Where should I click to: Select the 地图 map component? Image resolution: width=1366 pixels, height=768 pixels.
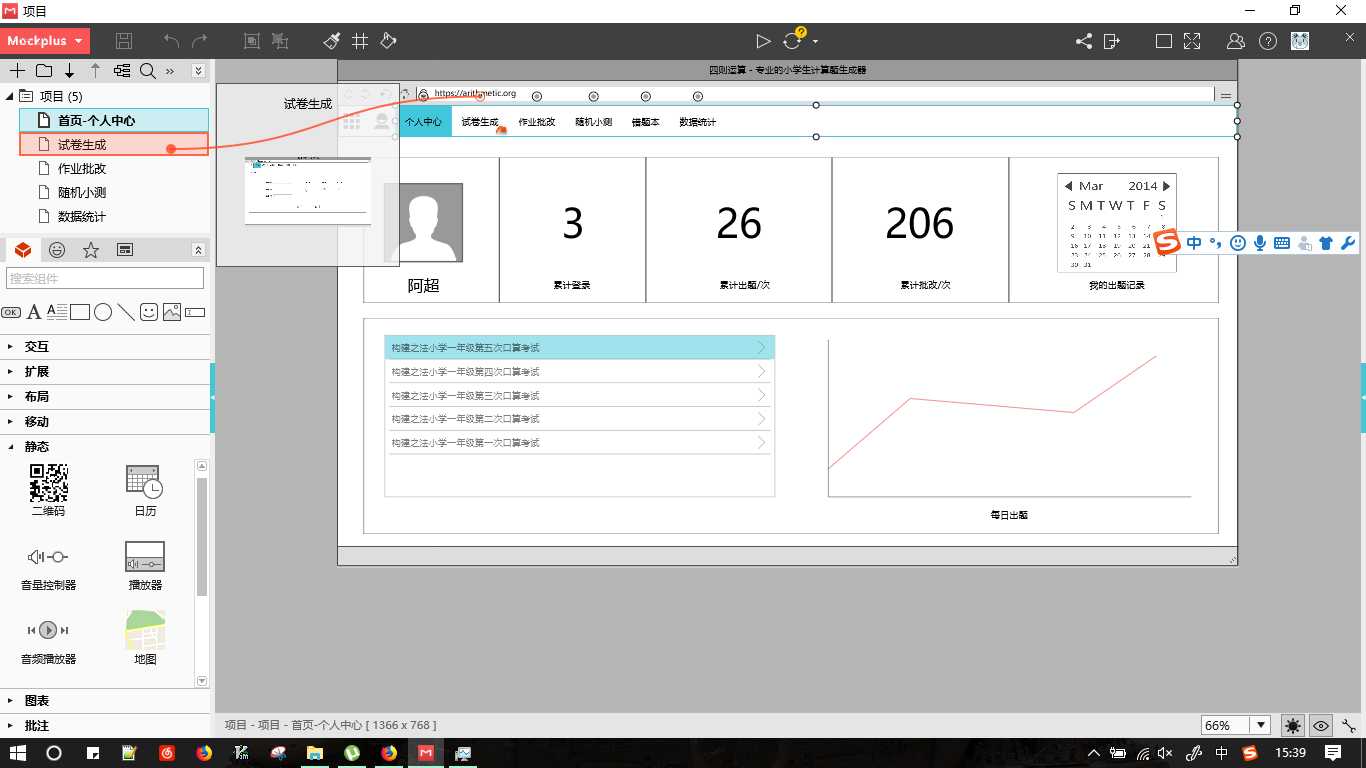(145, 639)
